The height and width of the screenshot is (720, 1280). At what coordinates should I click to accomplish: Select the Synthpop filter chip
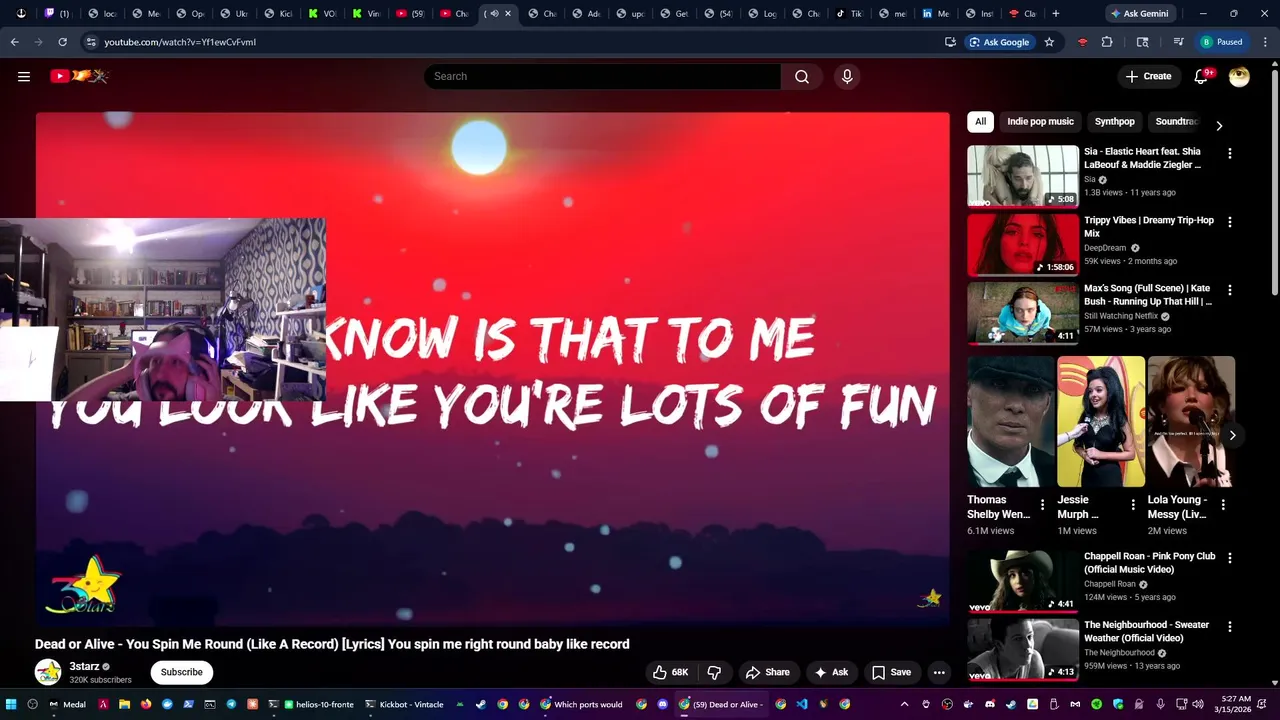click(1114, 121)
